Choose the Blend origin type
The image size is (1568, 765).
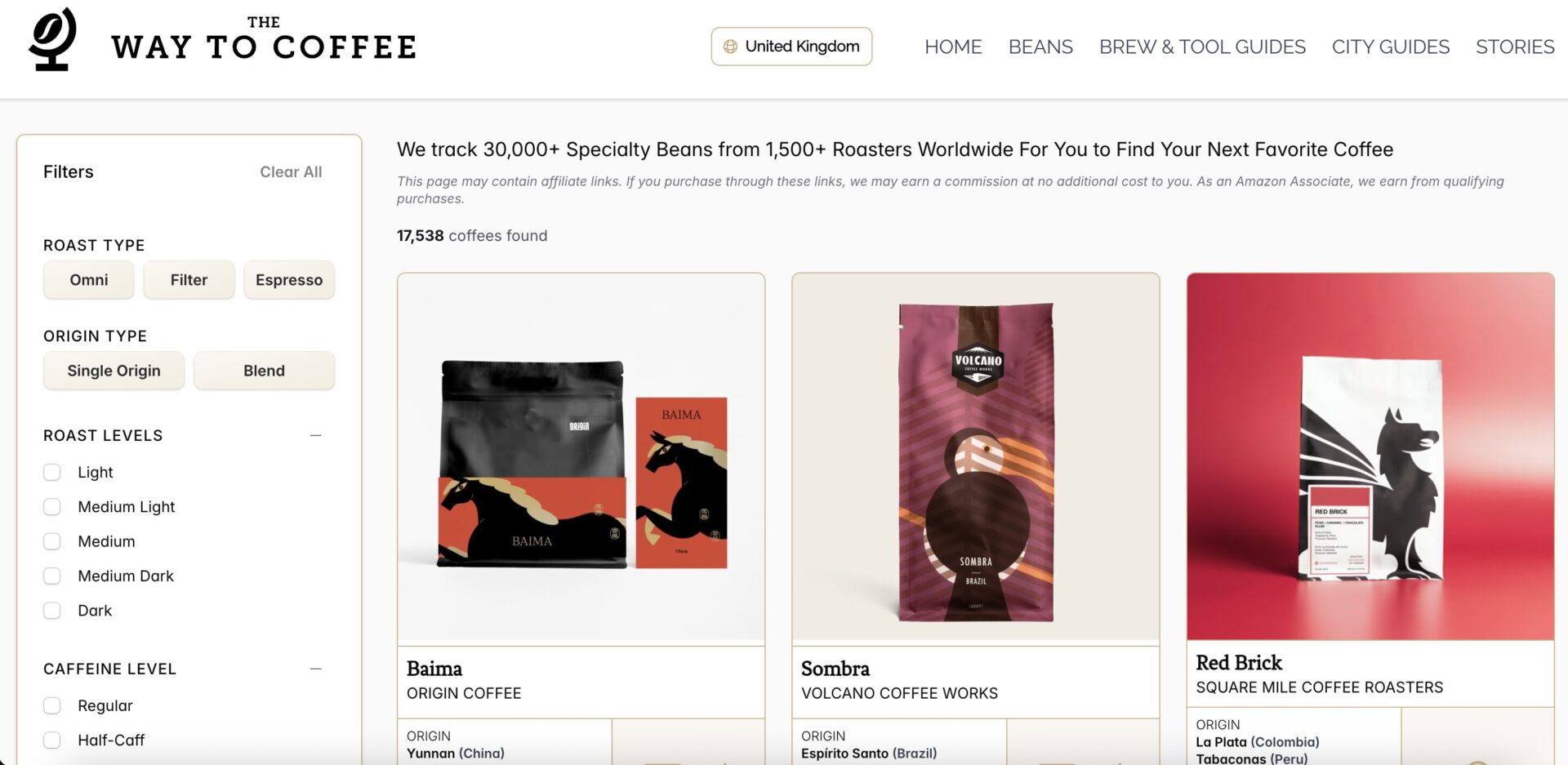click(264, 371)
